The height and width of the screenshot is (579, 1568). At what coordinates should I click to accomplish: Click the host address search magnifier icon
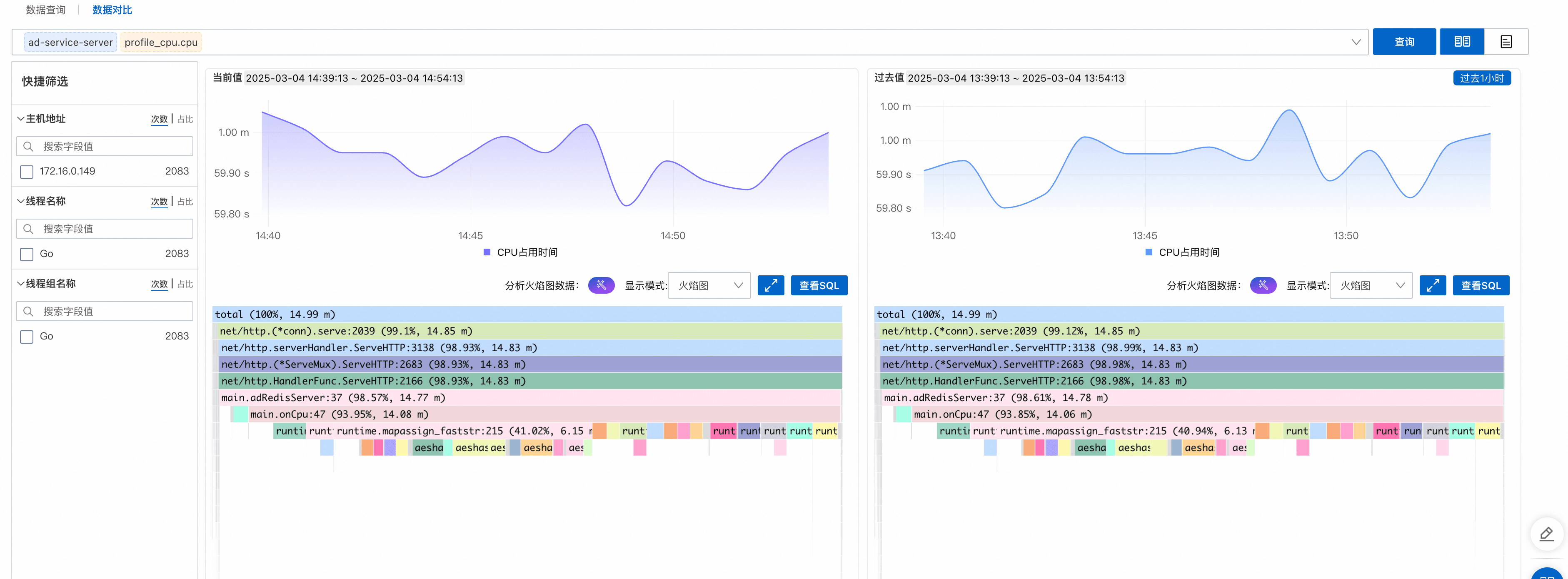pos(28,146)
